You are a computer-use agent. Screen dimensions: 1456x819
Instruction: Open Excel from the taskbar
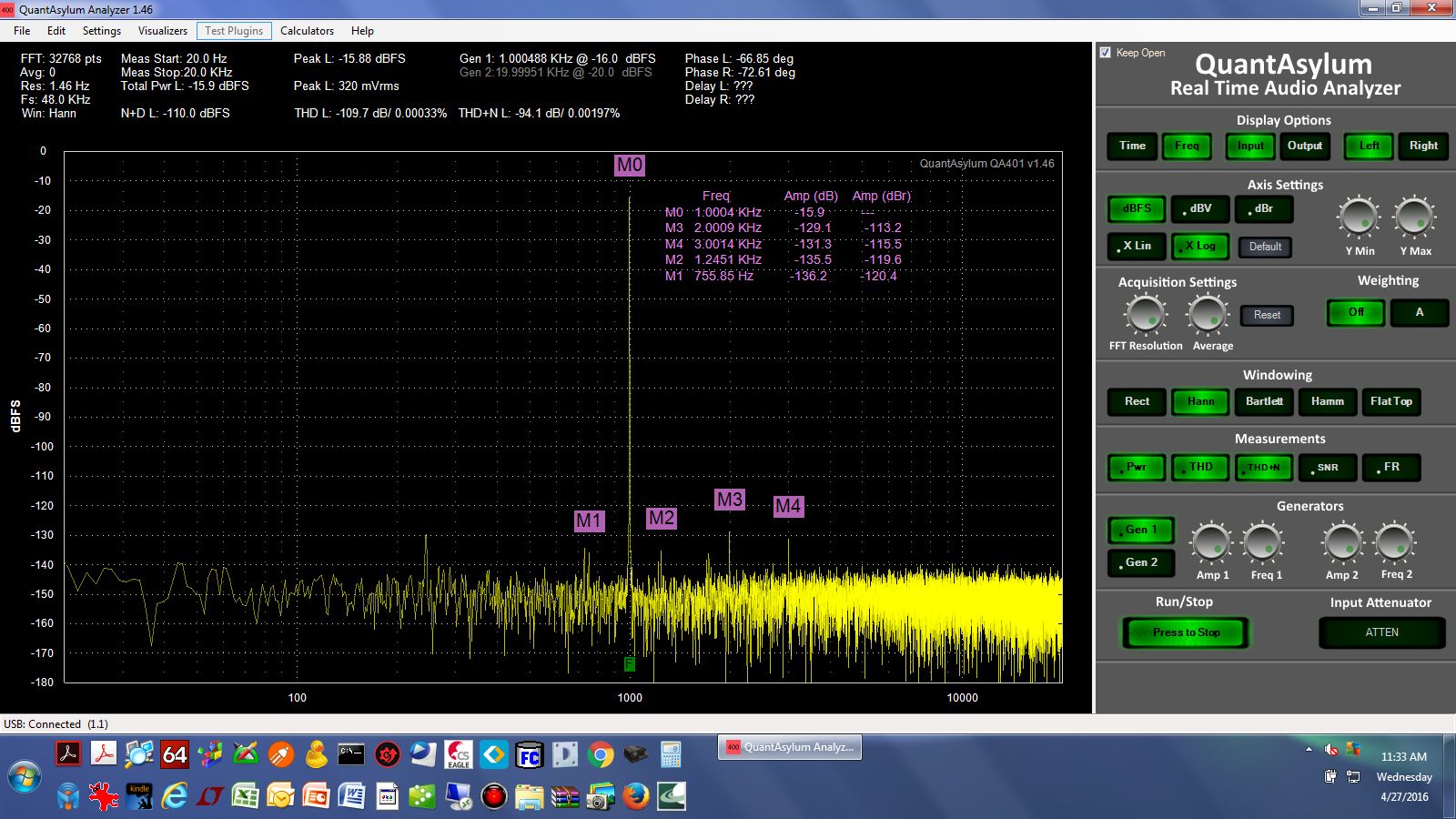245,796
